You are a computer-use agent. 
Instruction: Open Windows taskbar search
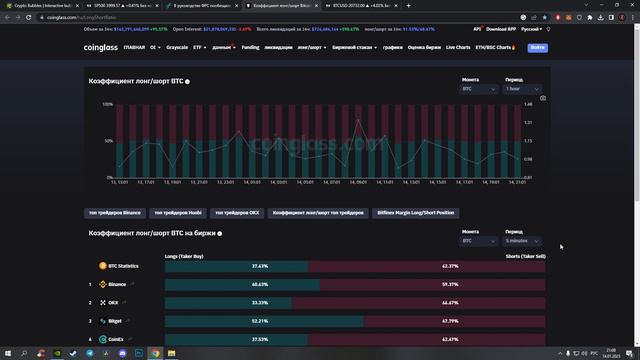(x=24, y=353)
